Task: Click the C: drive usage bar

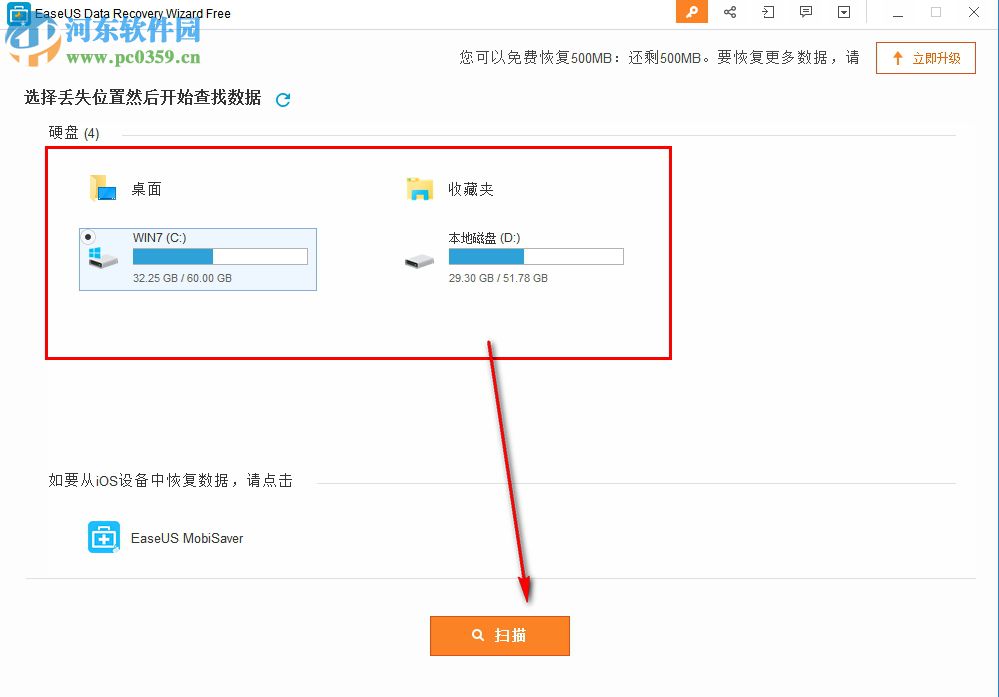Action: (219, 256)
